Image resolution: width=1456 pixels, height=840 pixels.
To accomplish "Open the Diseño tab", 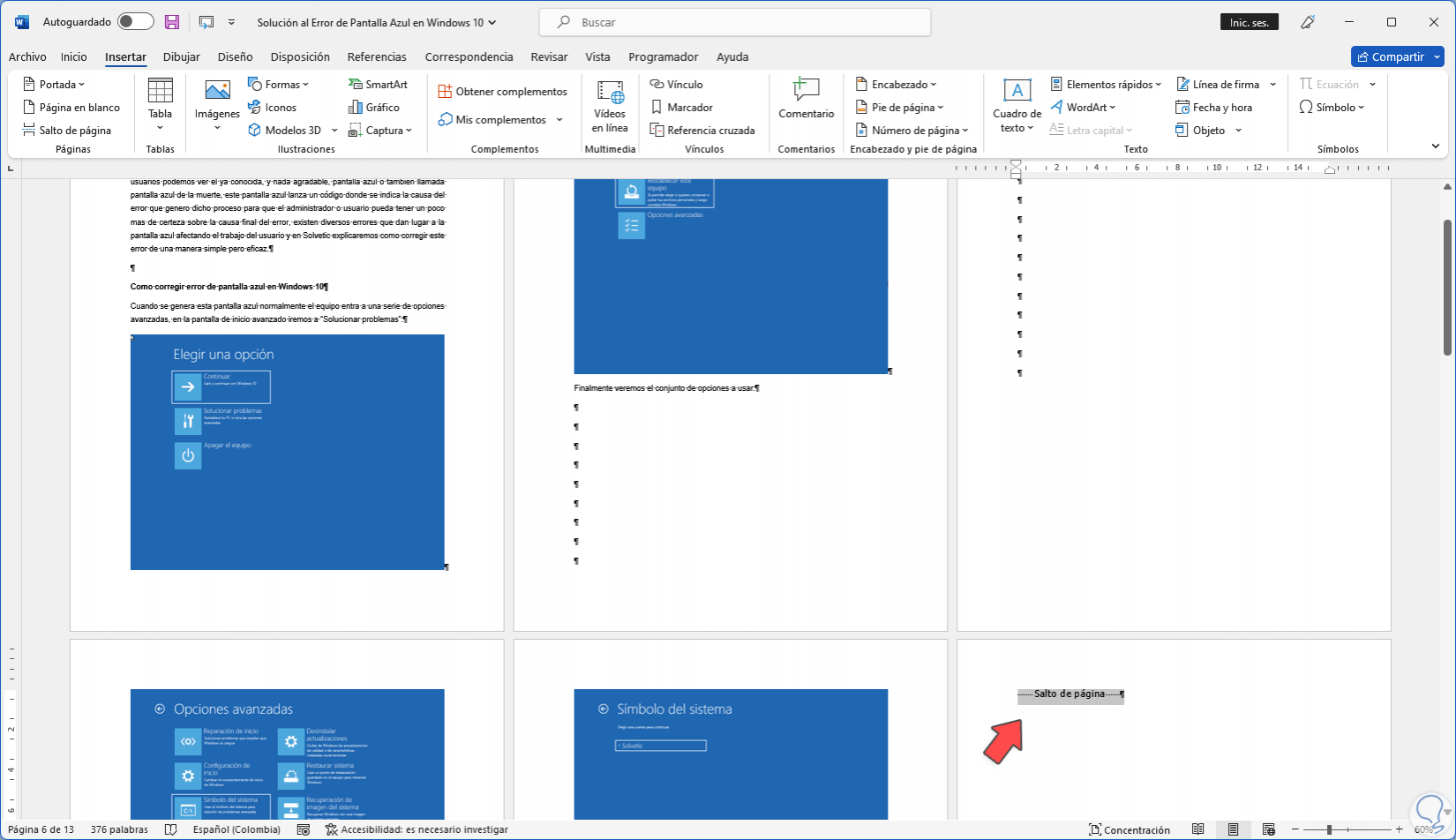I will 236,56.
